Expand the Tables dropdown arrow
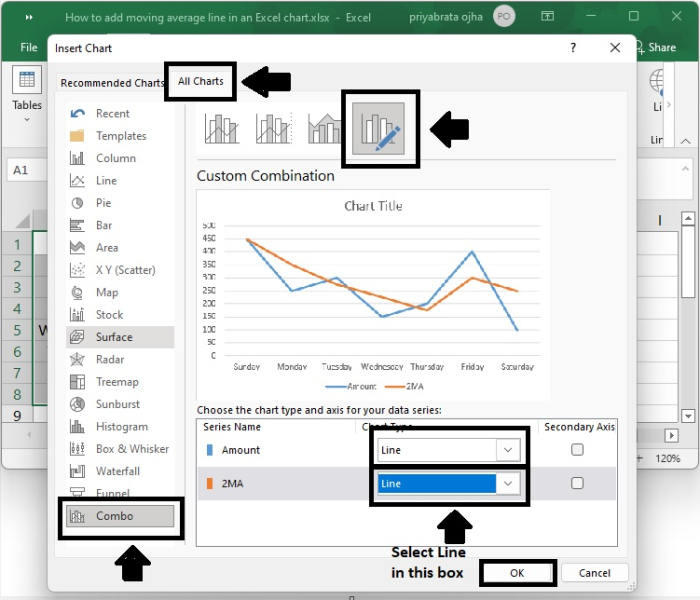Viewport: 700px width, 600px height. click(x=27, y=120)
